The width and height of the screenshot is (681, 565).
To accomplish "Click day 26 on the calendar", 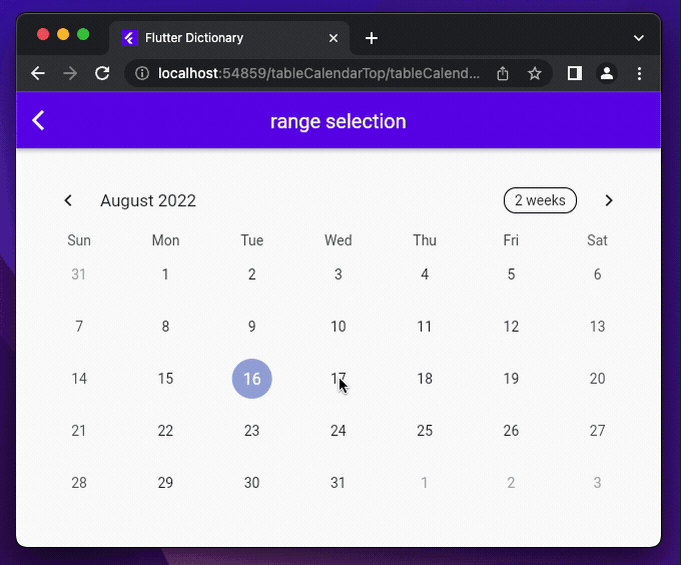I will point(511,431).
